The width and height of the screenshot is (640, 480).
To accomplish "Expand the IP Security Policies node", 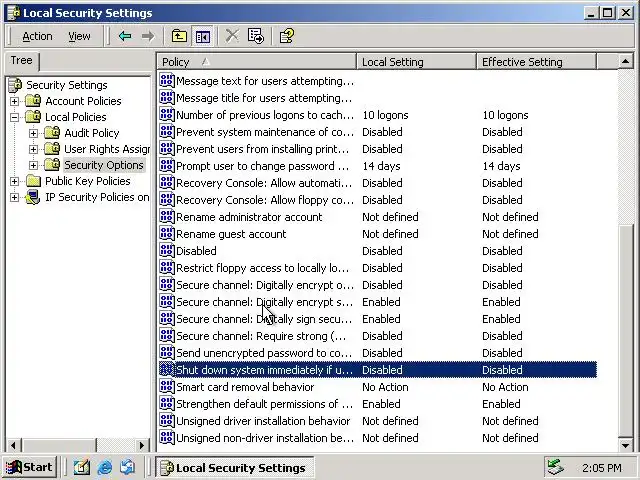I will (14, 197).
